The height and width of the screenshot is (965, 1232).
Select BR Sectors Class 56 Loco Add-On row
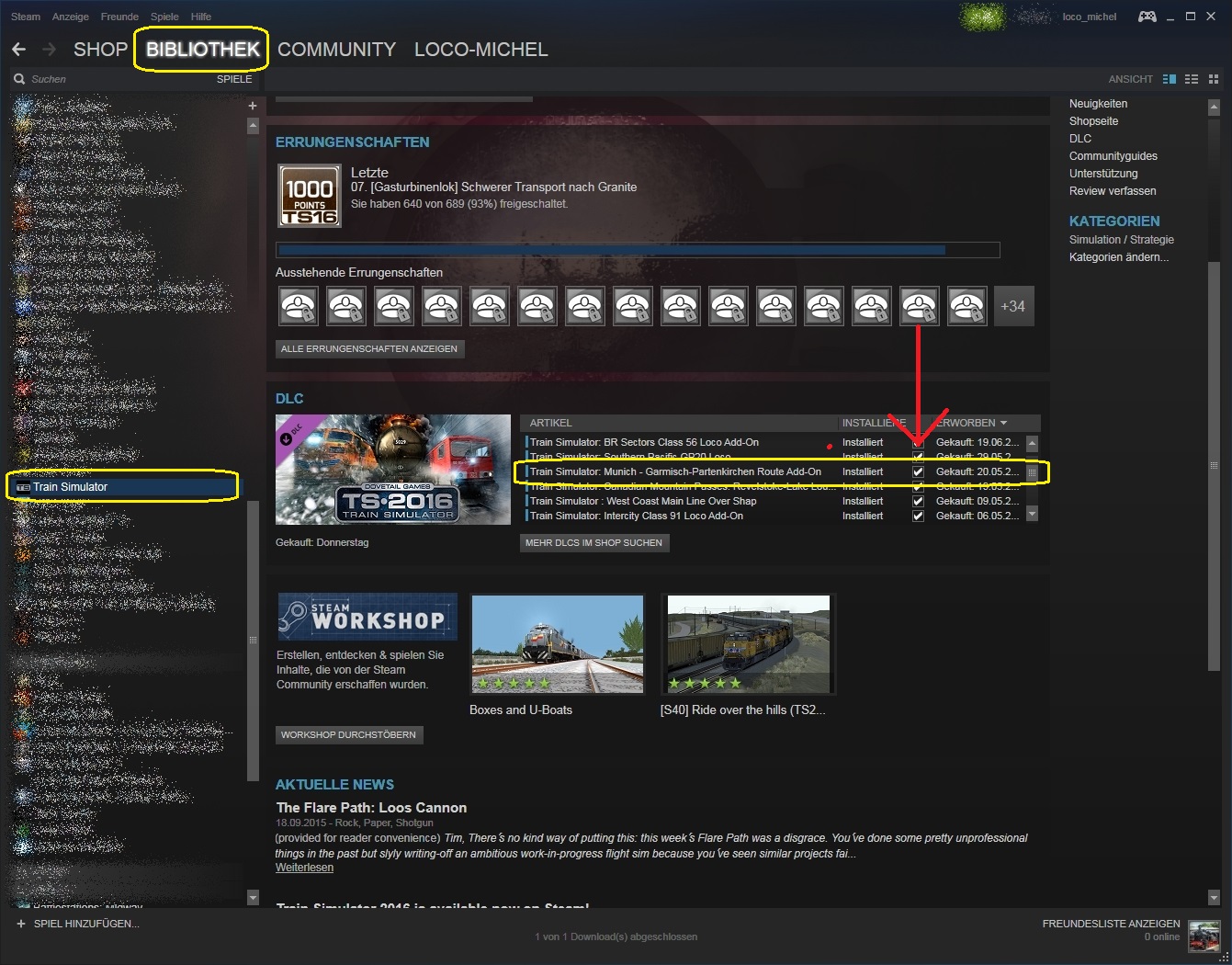773,443
